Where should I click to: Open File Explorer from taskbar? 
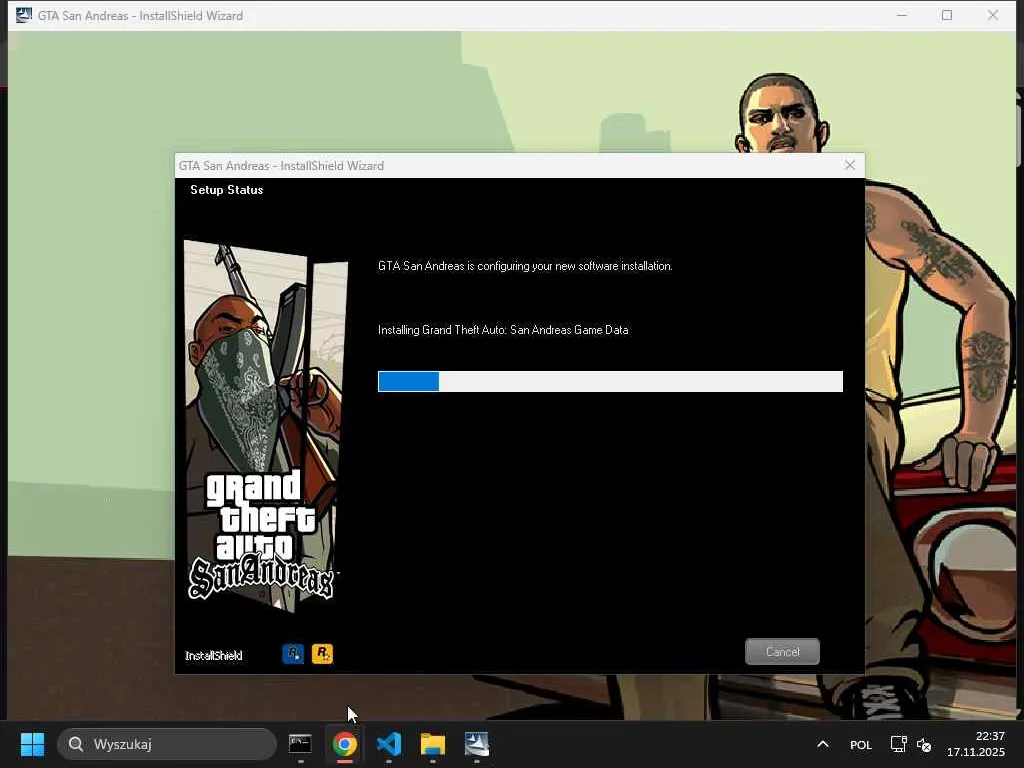click(x=432, y=744)
